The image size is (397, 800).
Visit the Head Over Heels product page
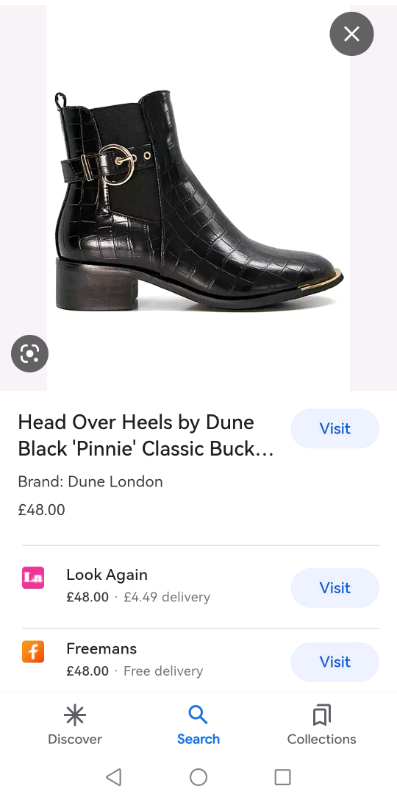(x=335, y=429)
